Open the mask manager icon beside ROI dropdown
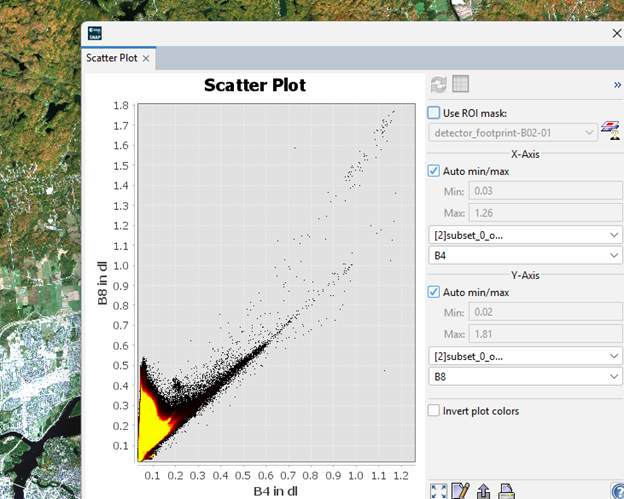The width and height of the screenshot is (624, 499). pos(609,131)
